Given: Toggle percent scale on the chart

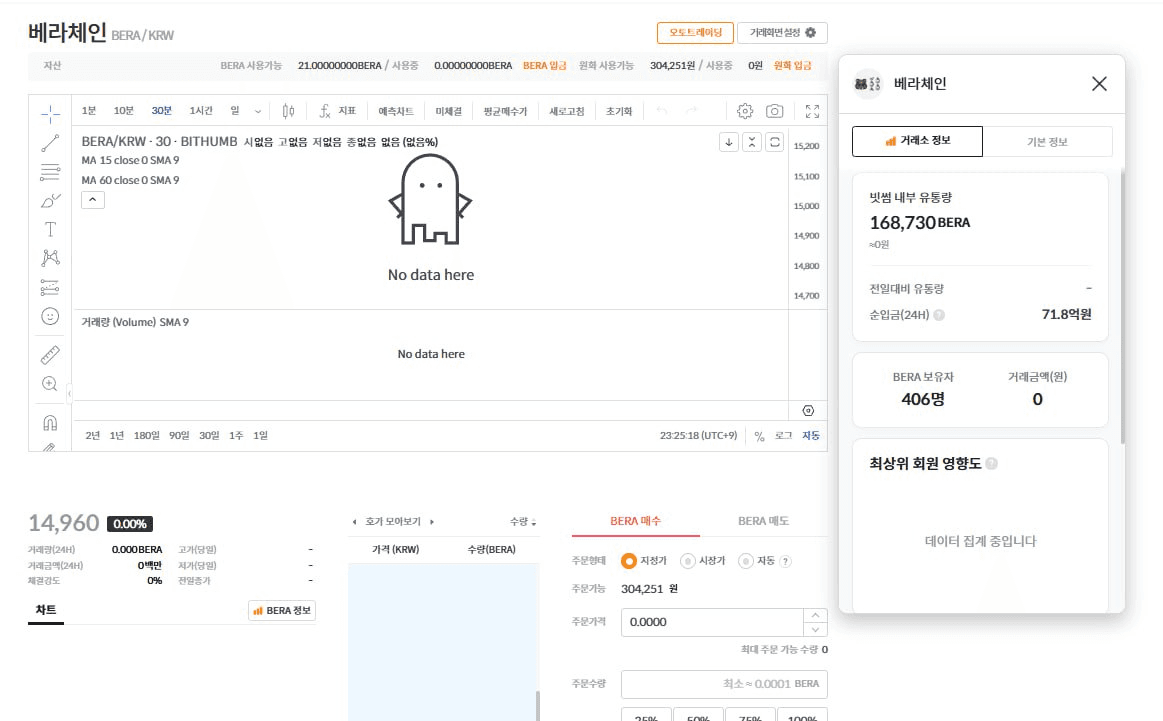Looking at the screenshot, I should tap(759, 436).
